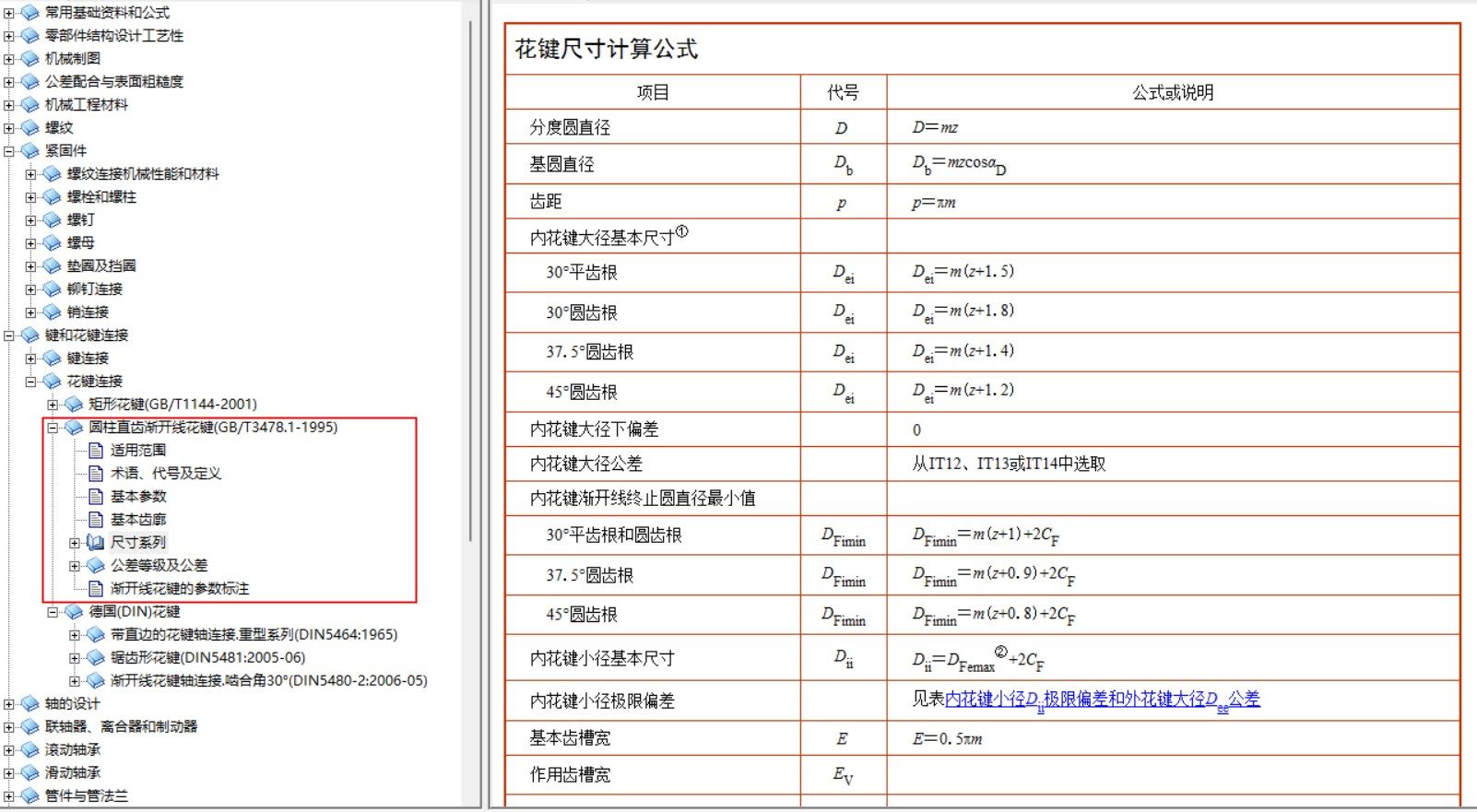Click the page icon beside 基本参数
1477x812 pixels.
click(96, 497)
